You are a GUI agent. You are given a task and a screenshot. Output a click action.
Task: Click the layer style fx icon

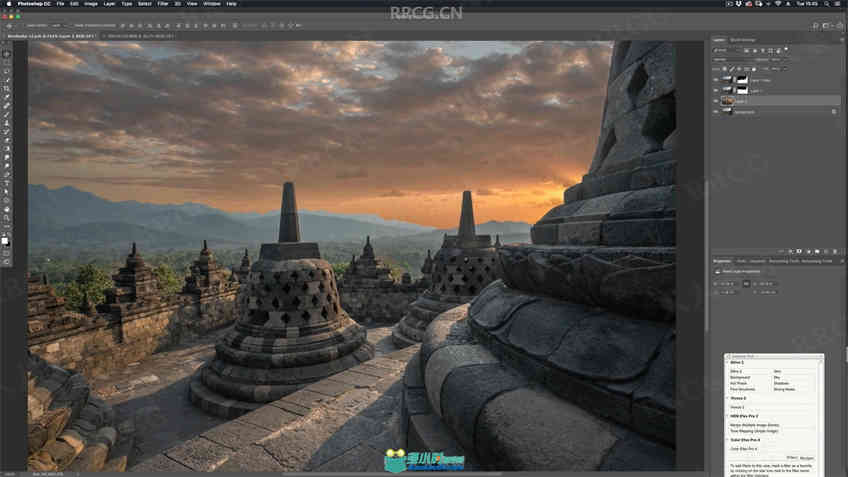[x=790, y=251]
